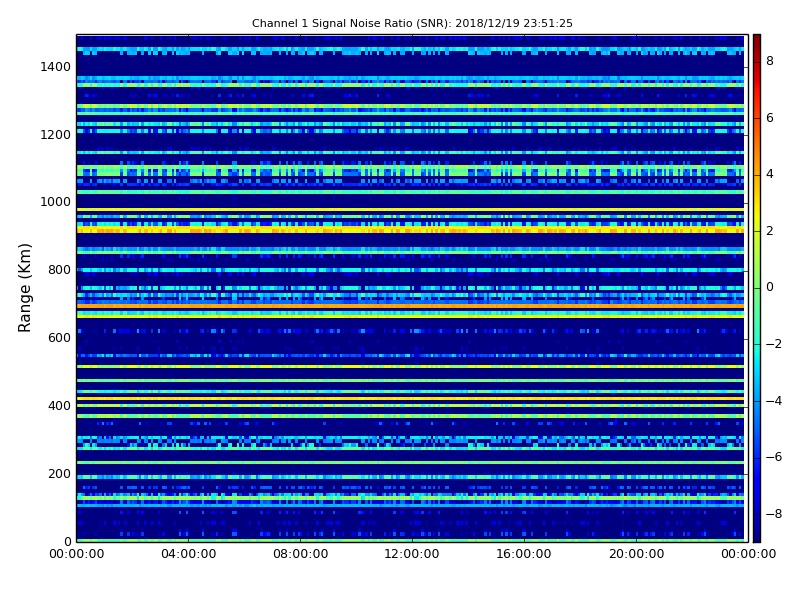The height and width of the screenshot is (600, 800).
Task: Click the colorbar label −8
Action: coord(774,514)
